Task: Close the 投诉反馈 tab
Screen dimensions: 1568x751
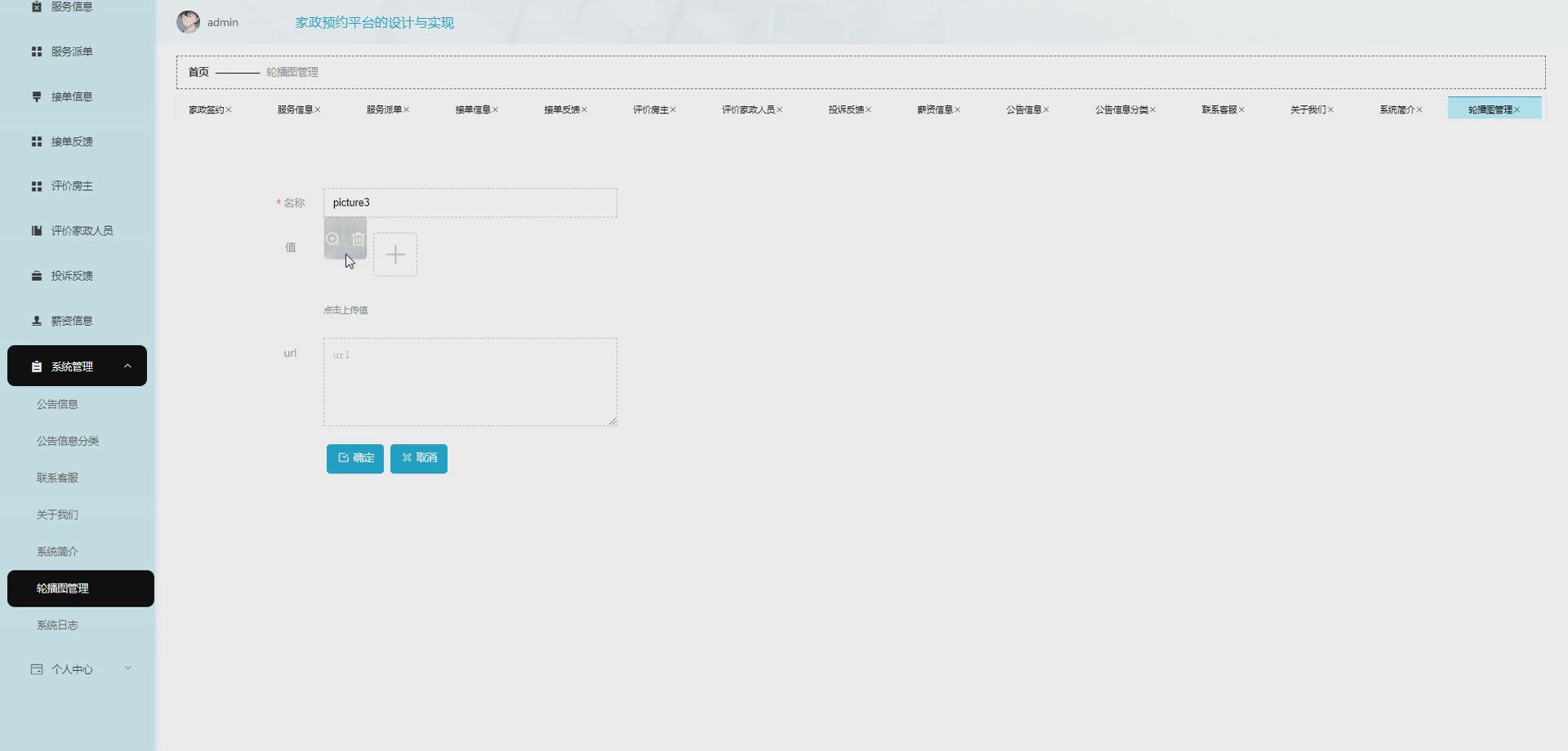Action: click(x=869, y=109)
